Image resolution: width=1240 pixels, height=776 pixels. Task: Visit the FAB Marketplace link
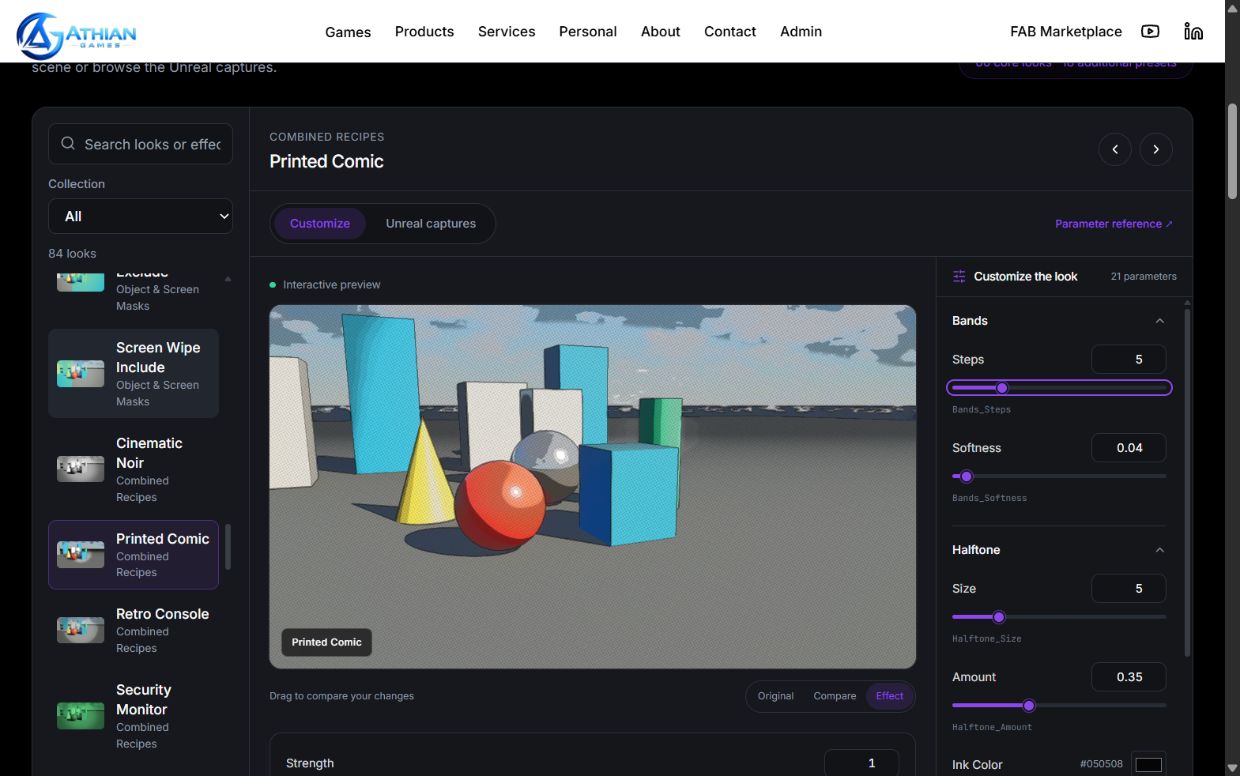(x=1066, y=32)
